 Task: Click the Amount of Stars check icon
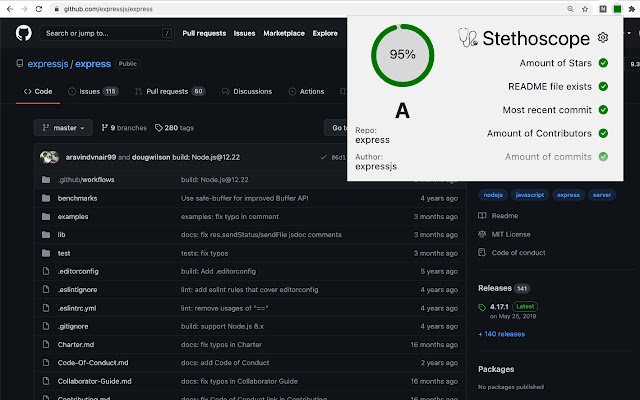[603, 63]
